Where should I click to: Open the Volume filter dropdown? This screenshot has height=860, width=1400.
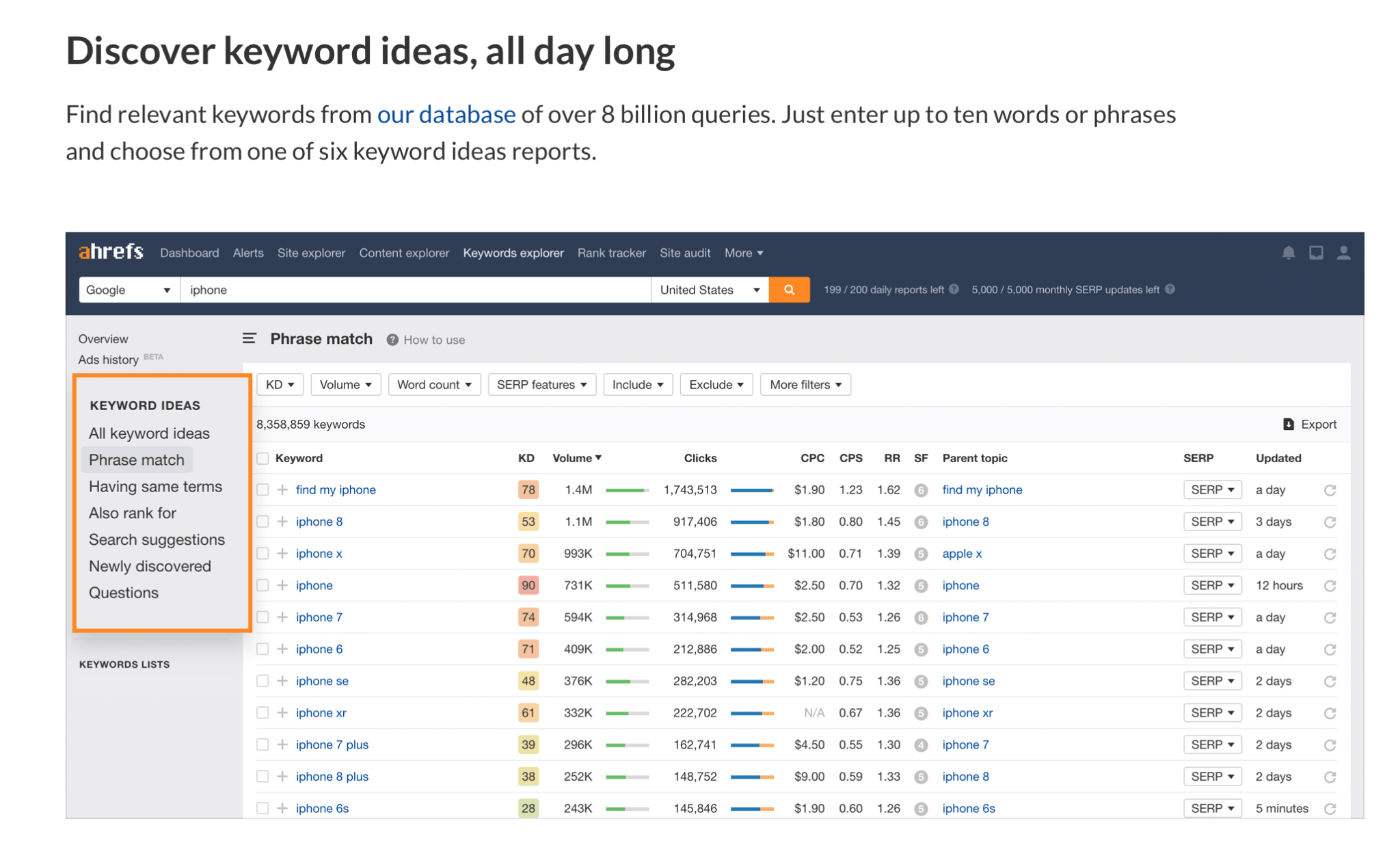tap(345, 384)
